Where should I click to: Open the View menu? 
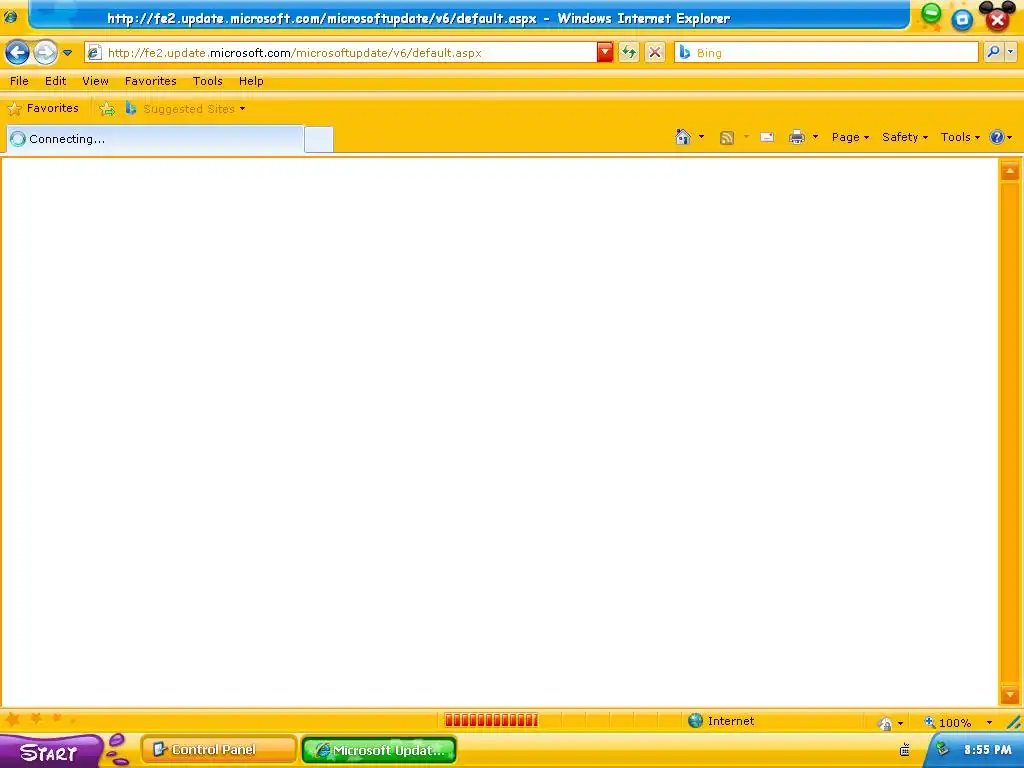95,81
